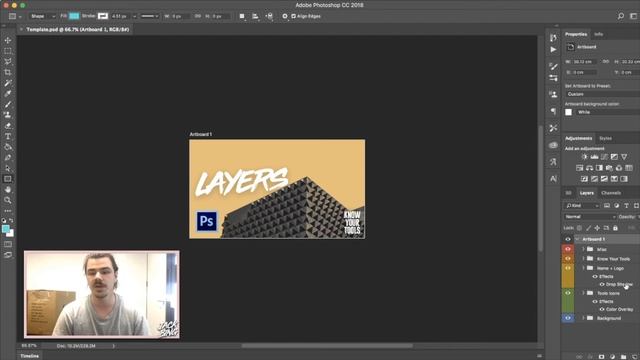Select the Rectangle shape tool
Image resolution: width=640 pixels, height=360 pixels.
point(8,179)
